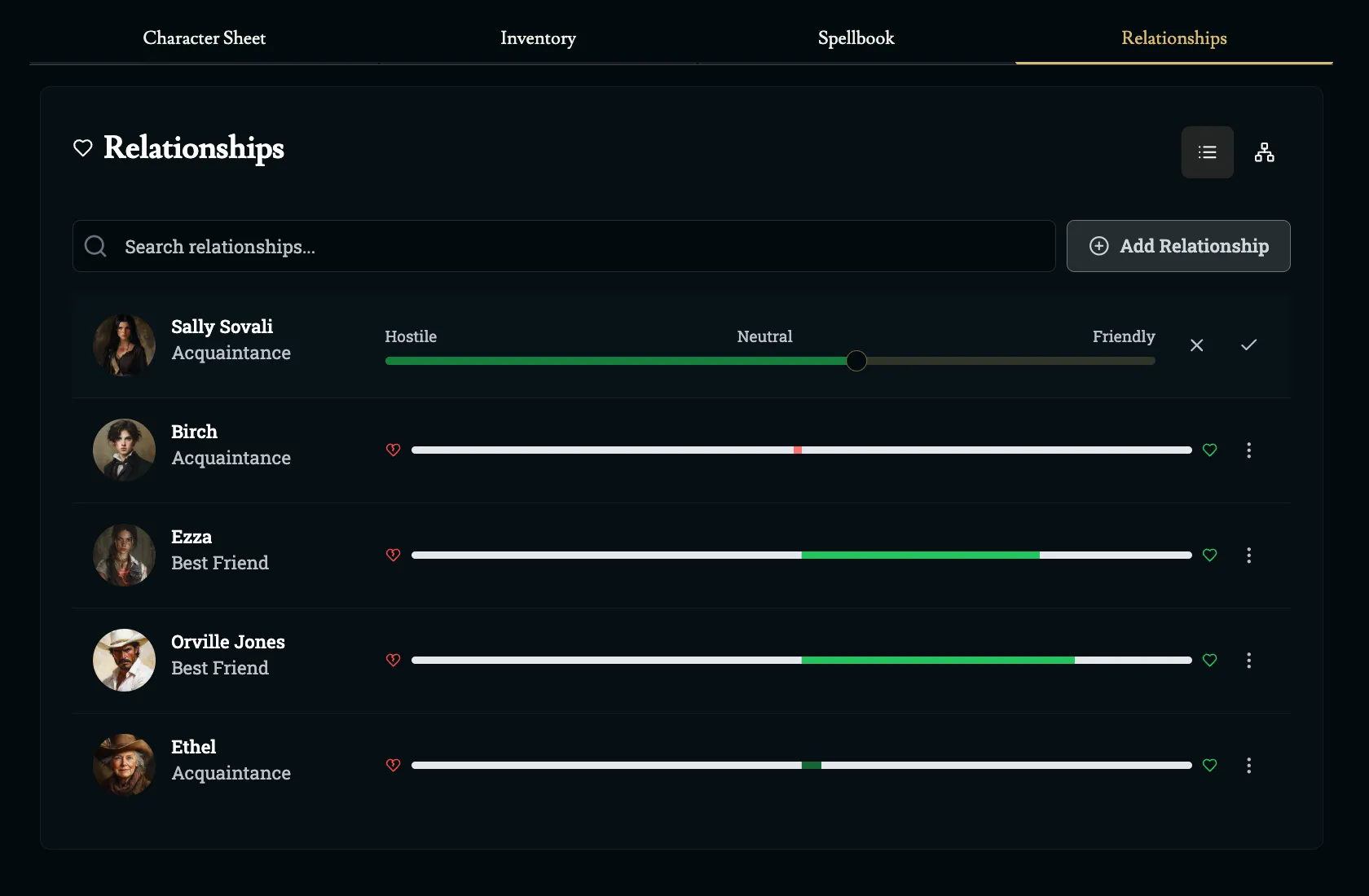Open the options menu for Birch
Screen dimensions: 1369x896
pos(1248,450)
